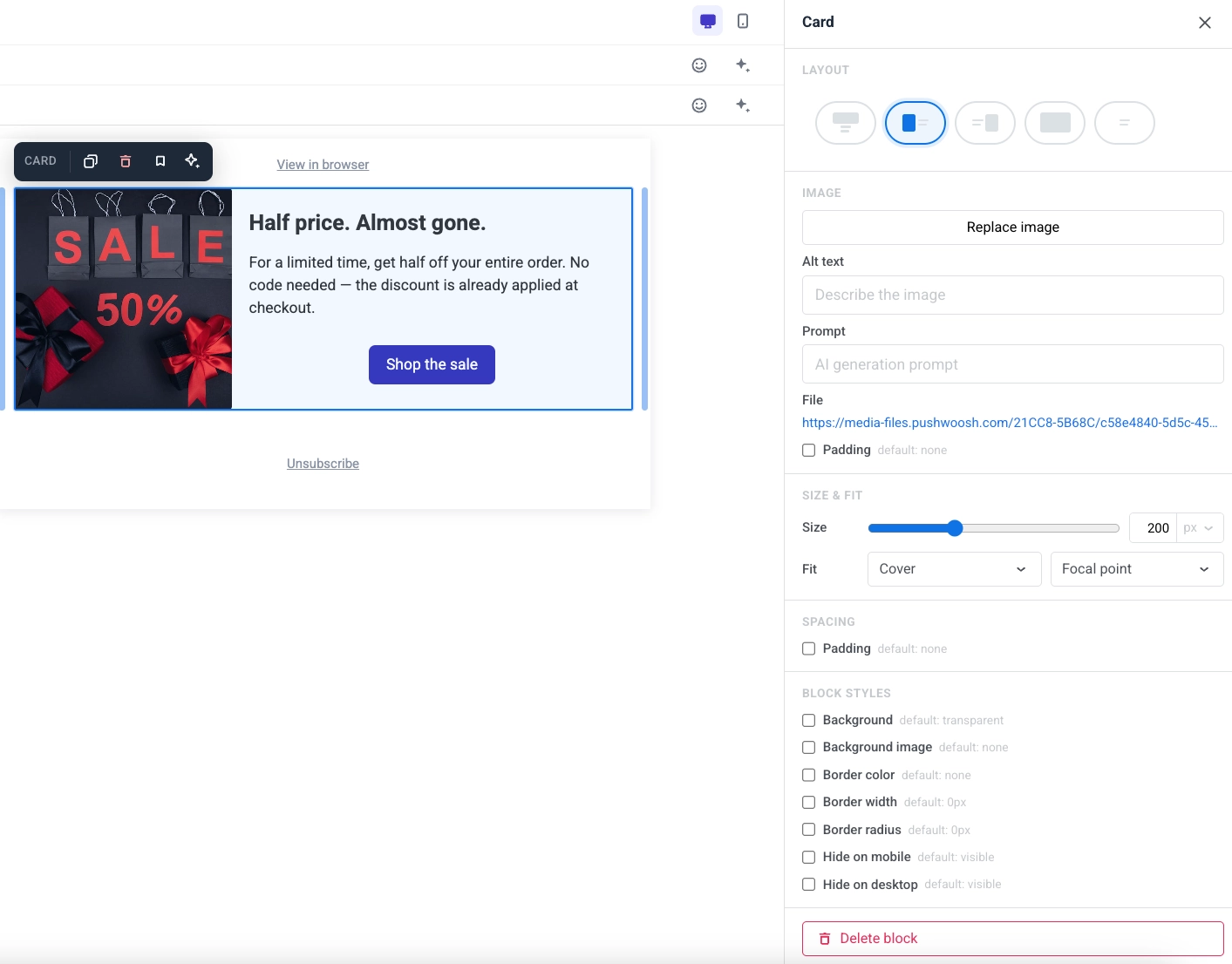Open emoji picker in first row
The image size is (1232, 964).
(699, 65)
